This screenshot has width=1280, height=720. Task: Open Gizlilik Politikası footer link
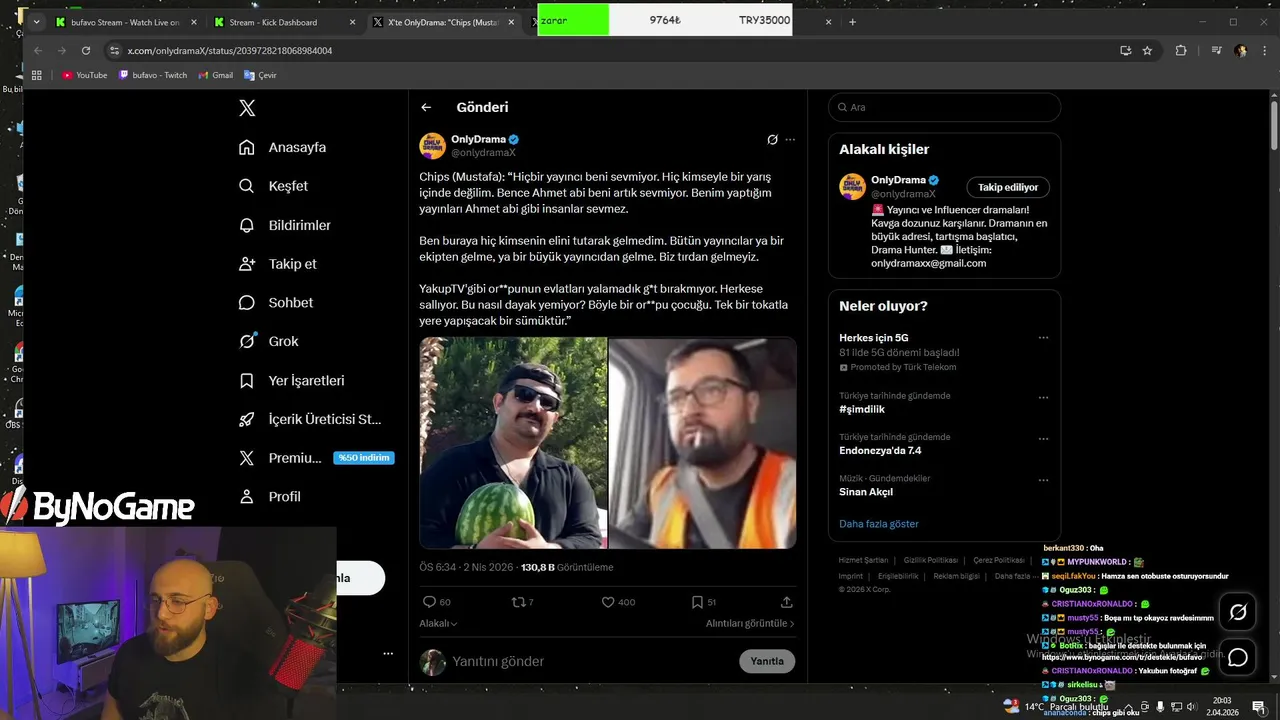930,560
